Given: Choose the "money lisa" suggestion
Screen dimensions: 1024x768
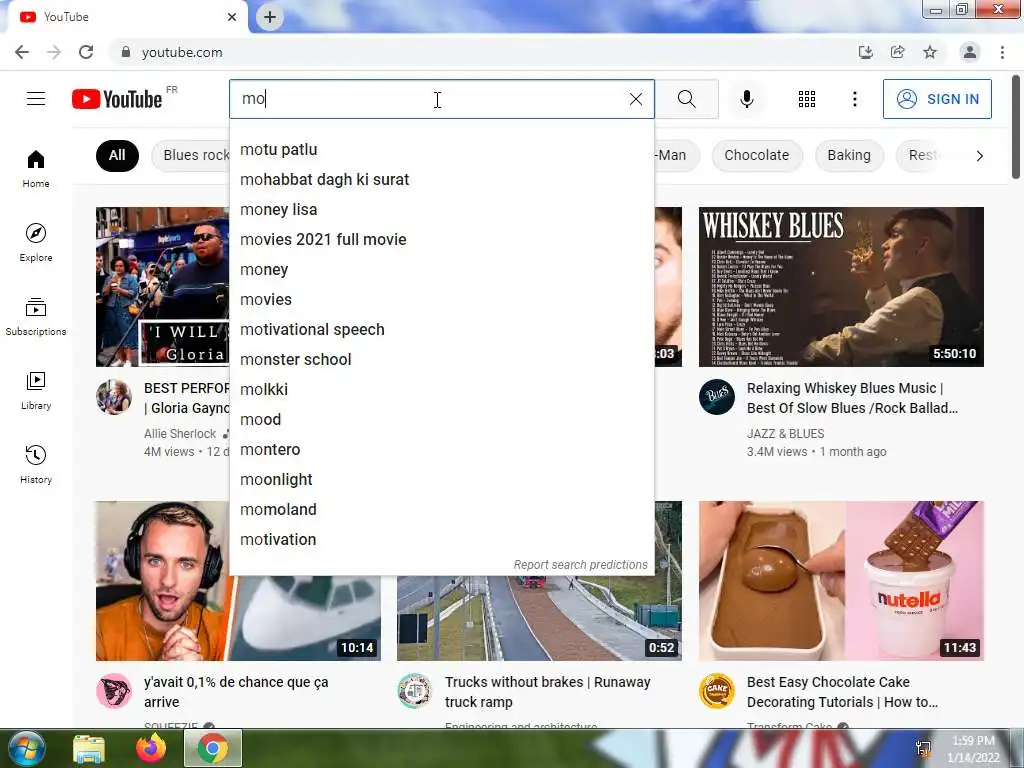Looking at the screenshot, I should tap(441, 210).
